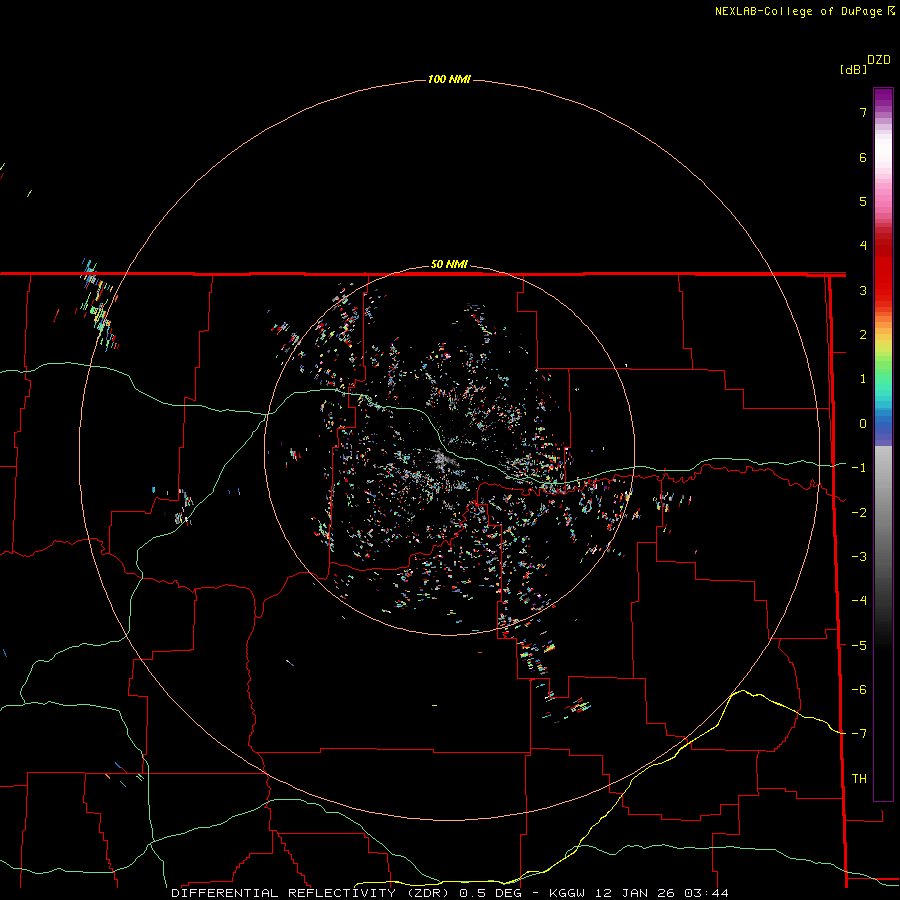The width and height of the screenshot is (900, 900).
Task: Select the -4 dB tick label
Action: click(859, 601)
